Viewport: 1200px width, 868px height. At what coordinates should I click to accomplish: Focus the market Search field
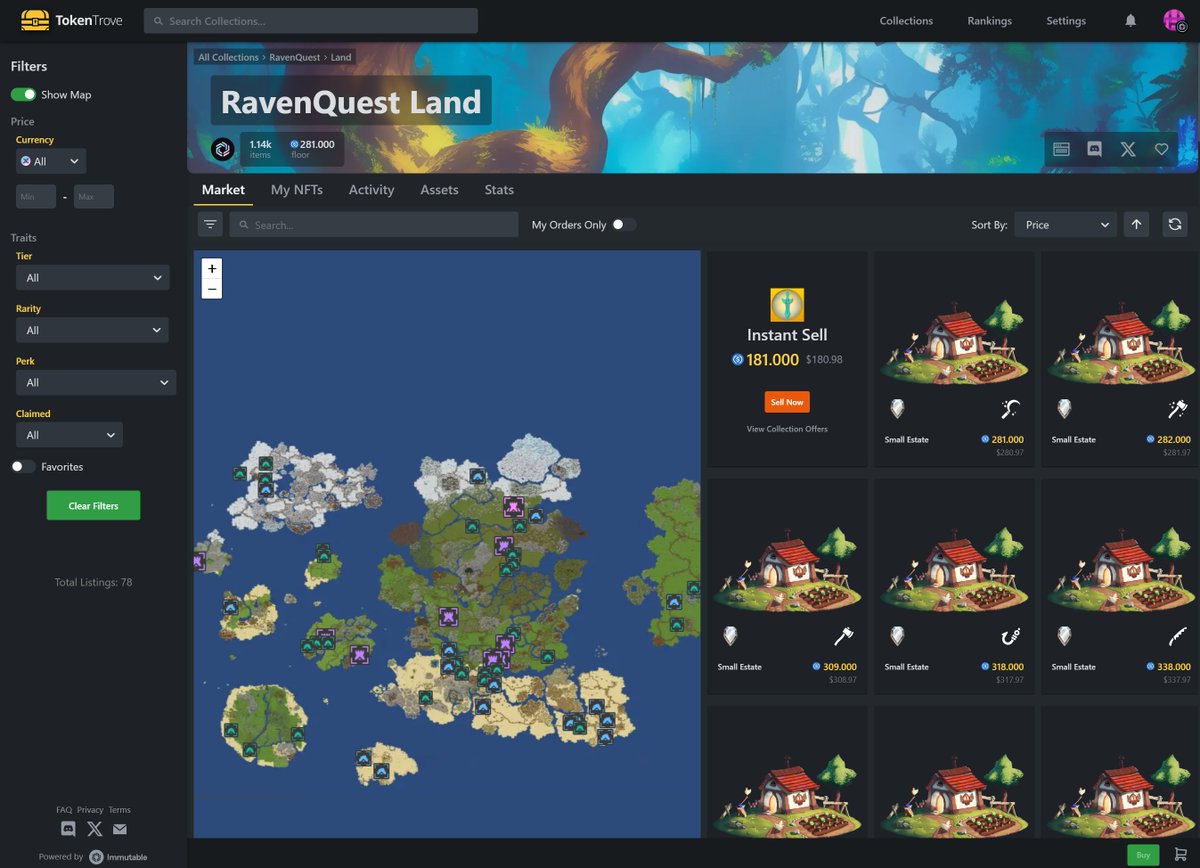(374, 225)
